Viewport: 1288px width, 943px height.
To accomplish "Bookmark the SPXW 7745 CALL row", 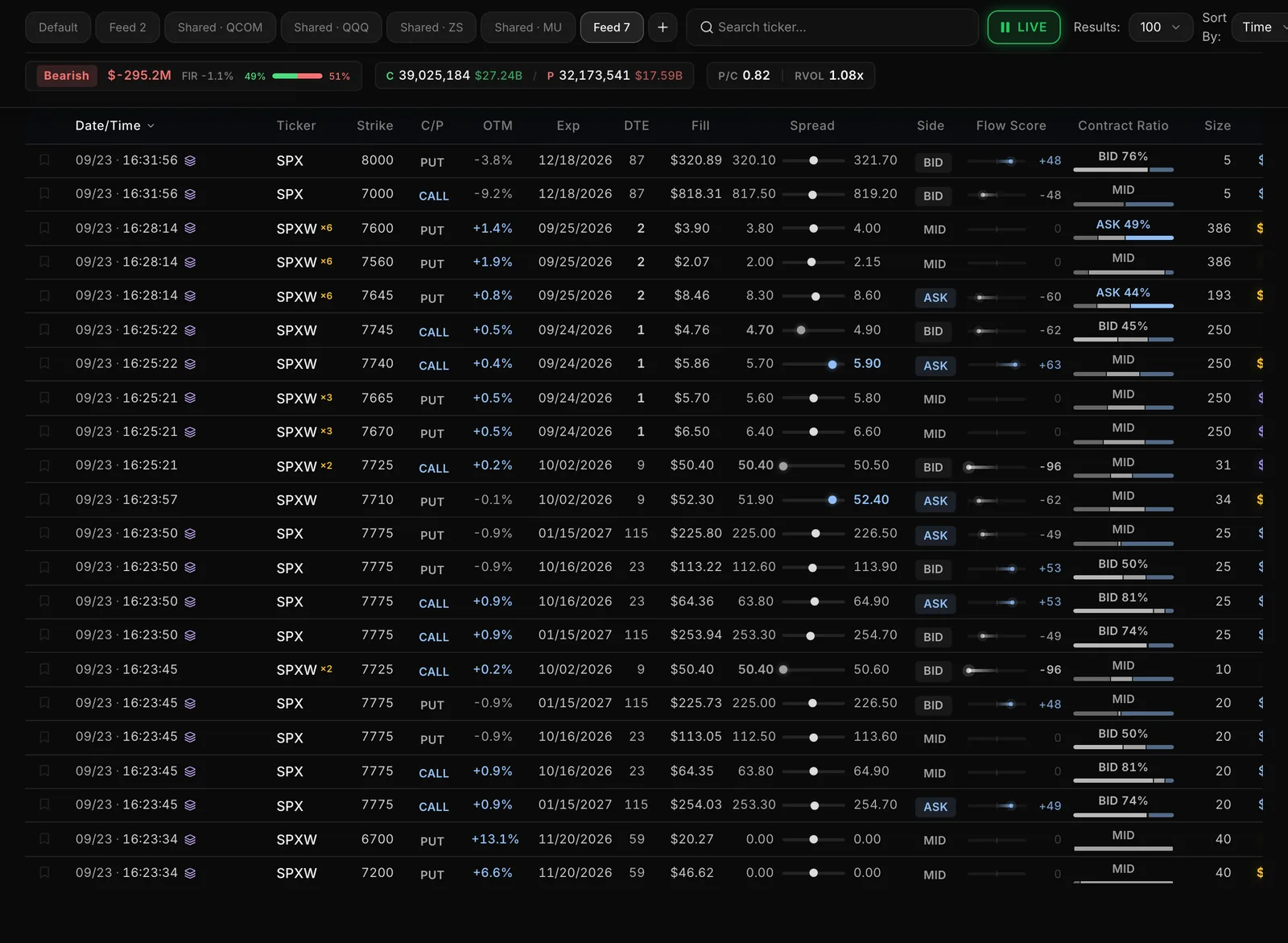I will [44, 330].
